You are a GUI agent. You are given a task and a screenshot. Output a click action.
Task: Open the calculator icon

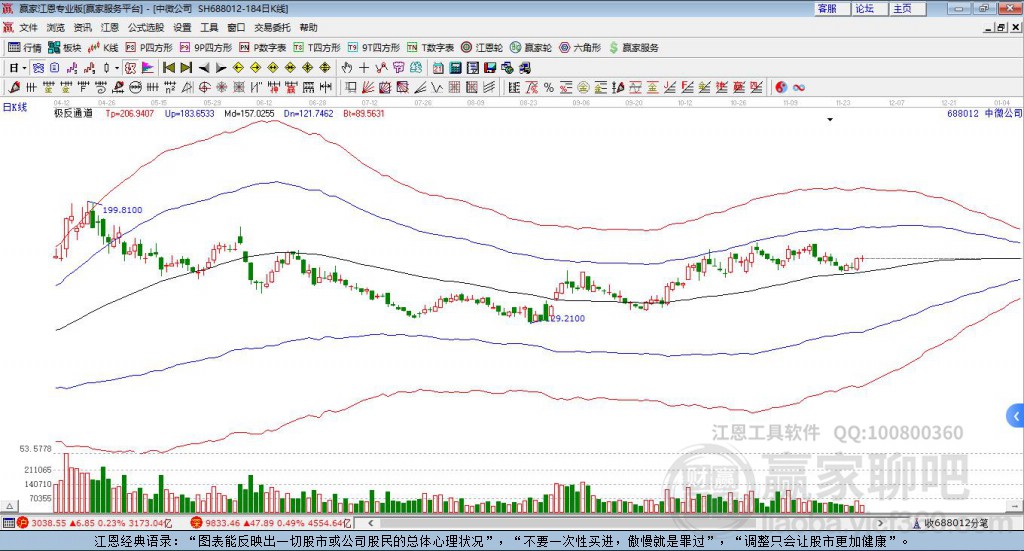(456, 68)
